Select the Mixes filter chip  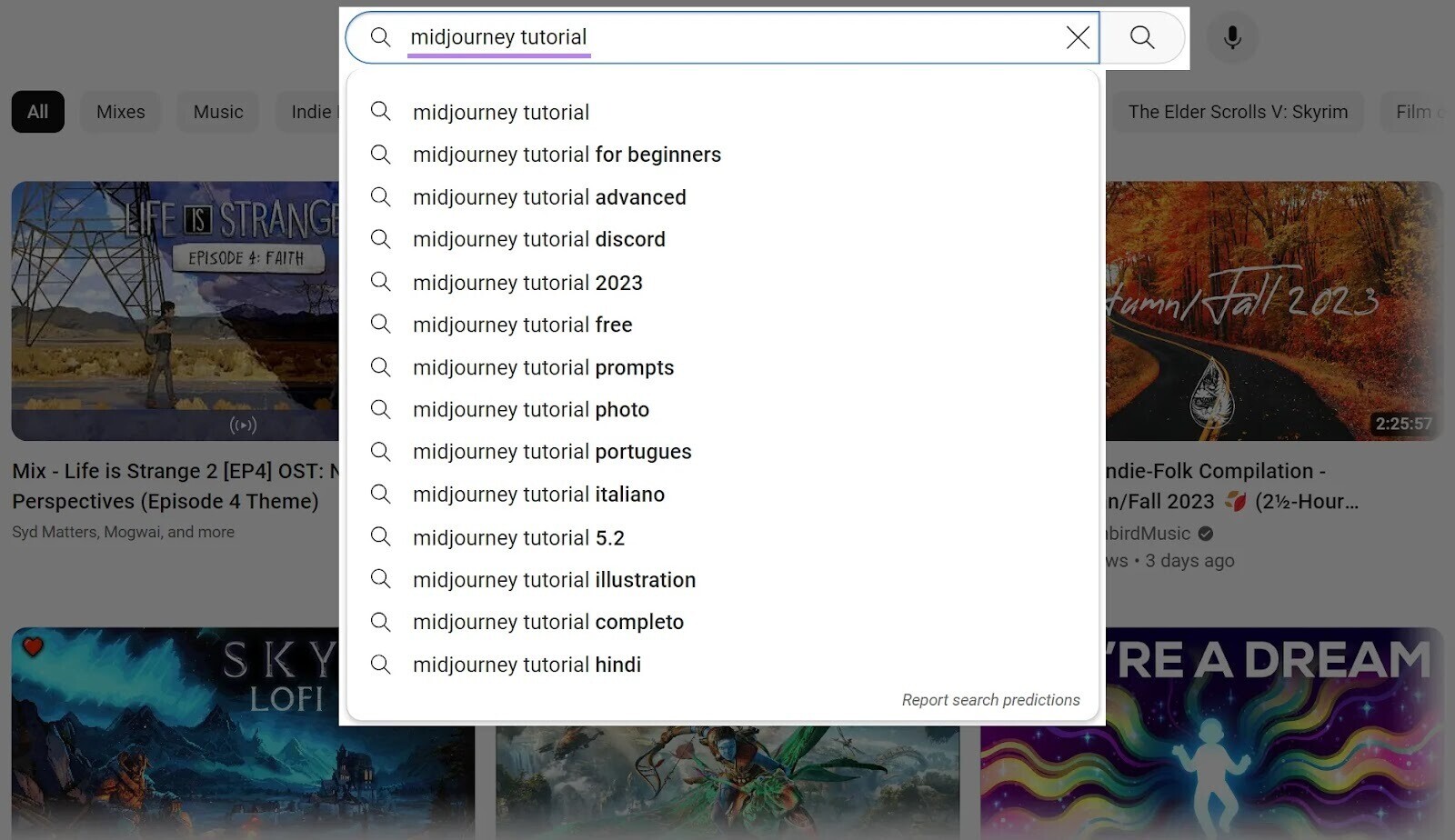coord(120,112)
